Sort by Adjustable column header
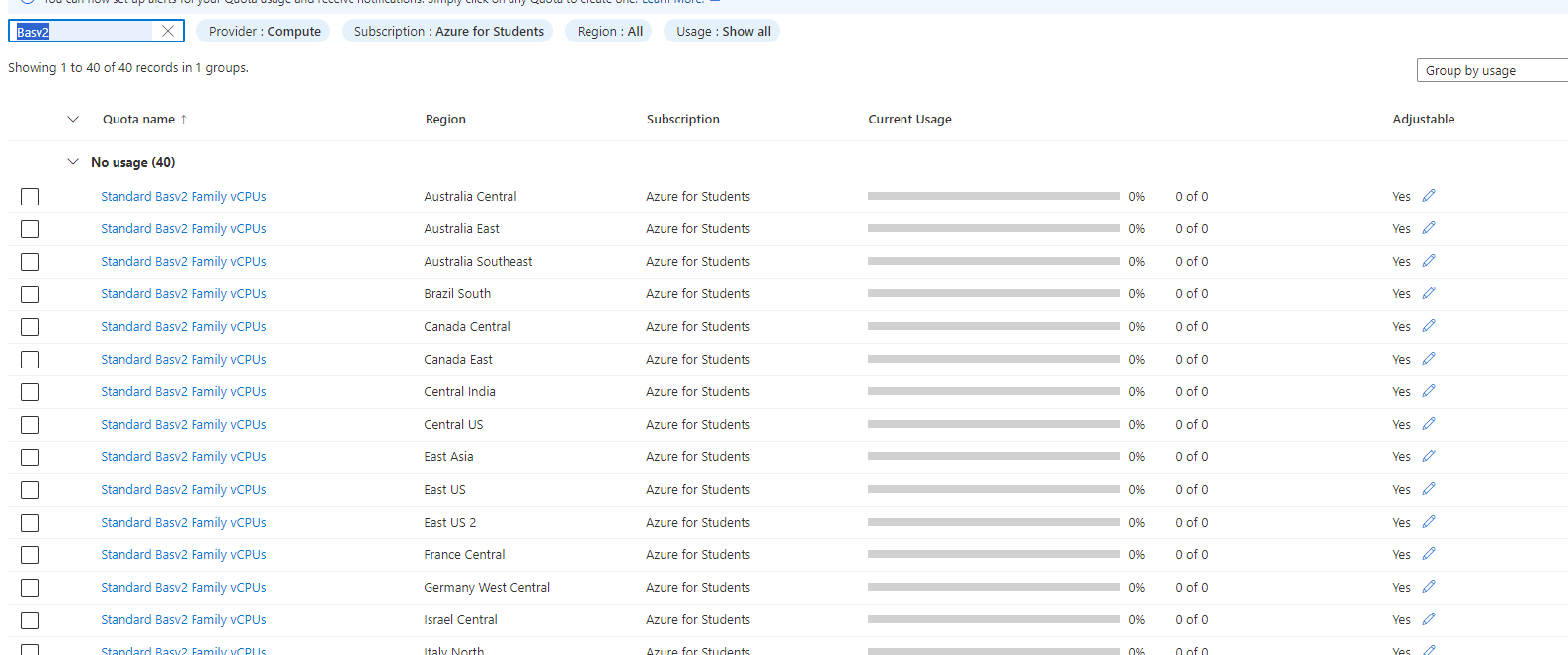 tap(1423, 119)
